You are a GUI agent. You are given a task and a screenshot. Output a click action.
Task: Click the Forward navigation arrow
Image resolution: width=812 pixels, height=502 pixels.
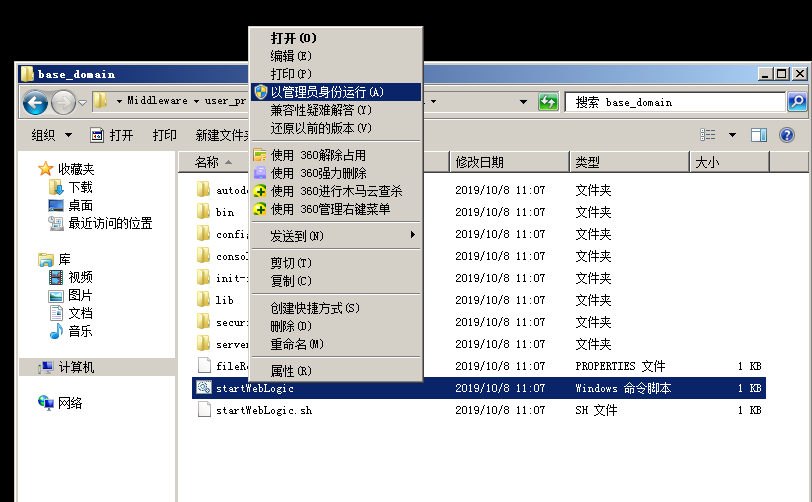(x=64, y=102)
